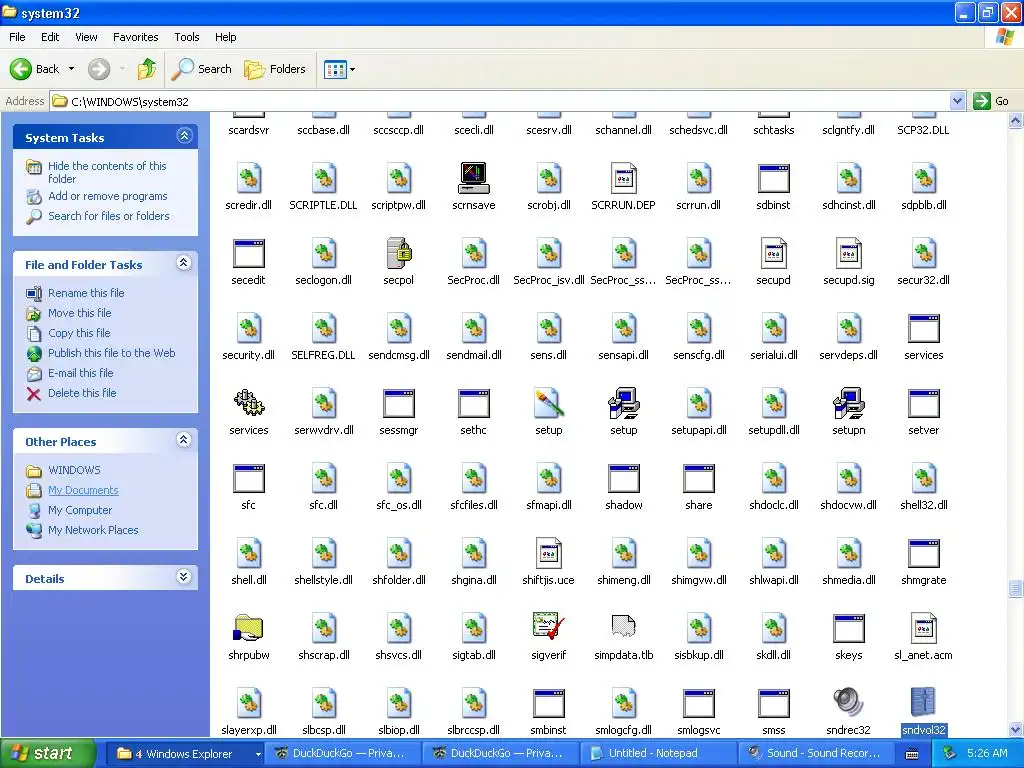1024x768 pixels.
Task: Select the sfc.dll file icon
Action: point(324,478)
